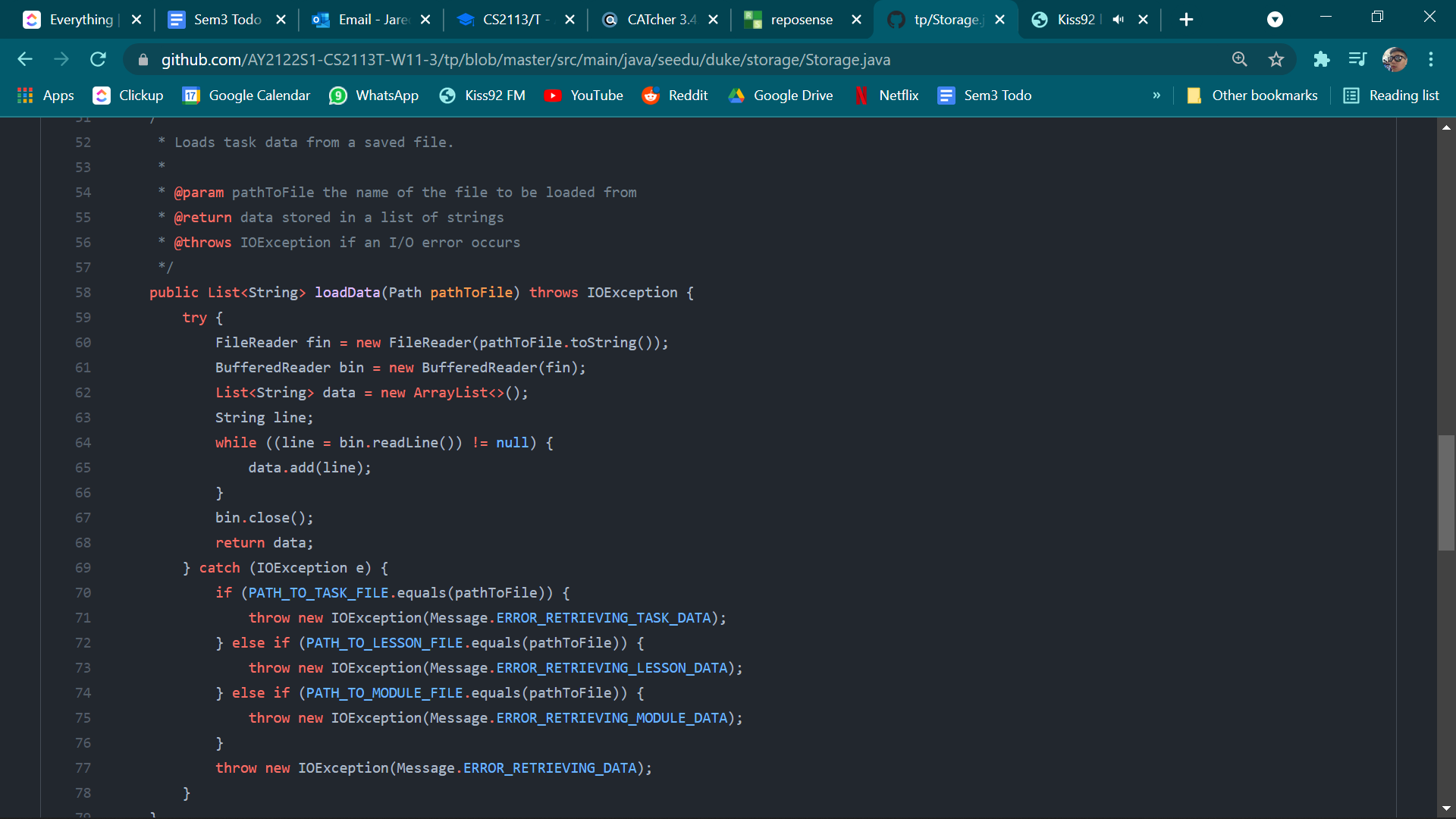Open the Apps grid shortcut
The width and height of the screenshot is (1456, 819).
[x=45, y=96]
